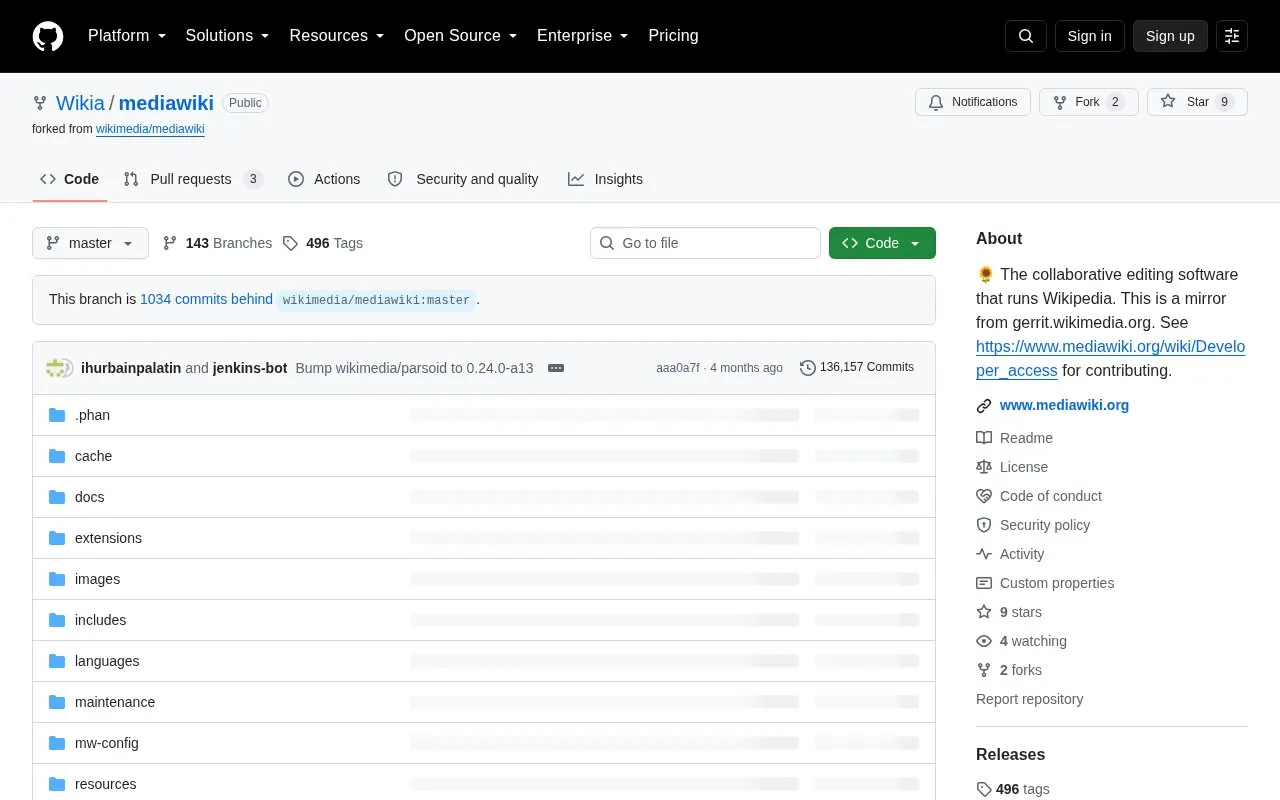The width and height of the screenshot is (1280, 800).
Task: Click the history clock icon by Commits
Action: (808, 368)
